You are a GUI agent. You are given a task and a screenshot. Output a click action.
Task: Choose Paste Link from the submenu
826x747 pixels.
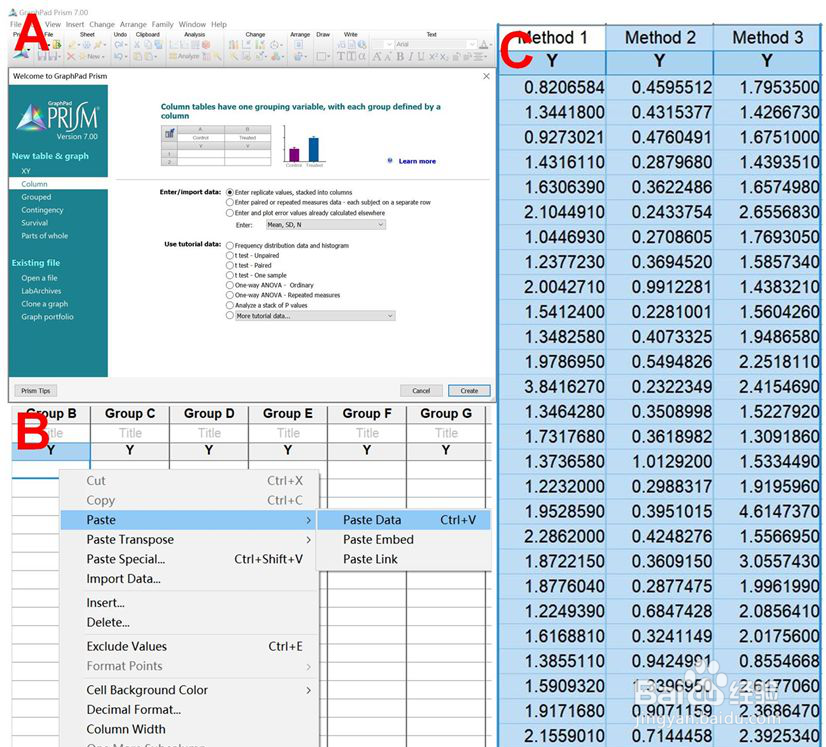pyautogui.click(x=404, y=559)
